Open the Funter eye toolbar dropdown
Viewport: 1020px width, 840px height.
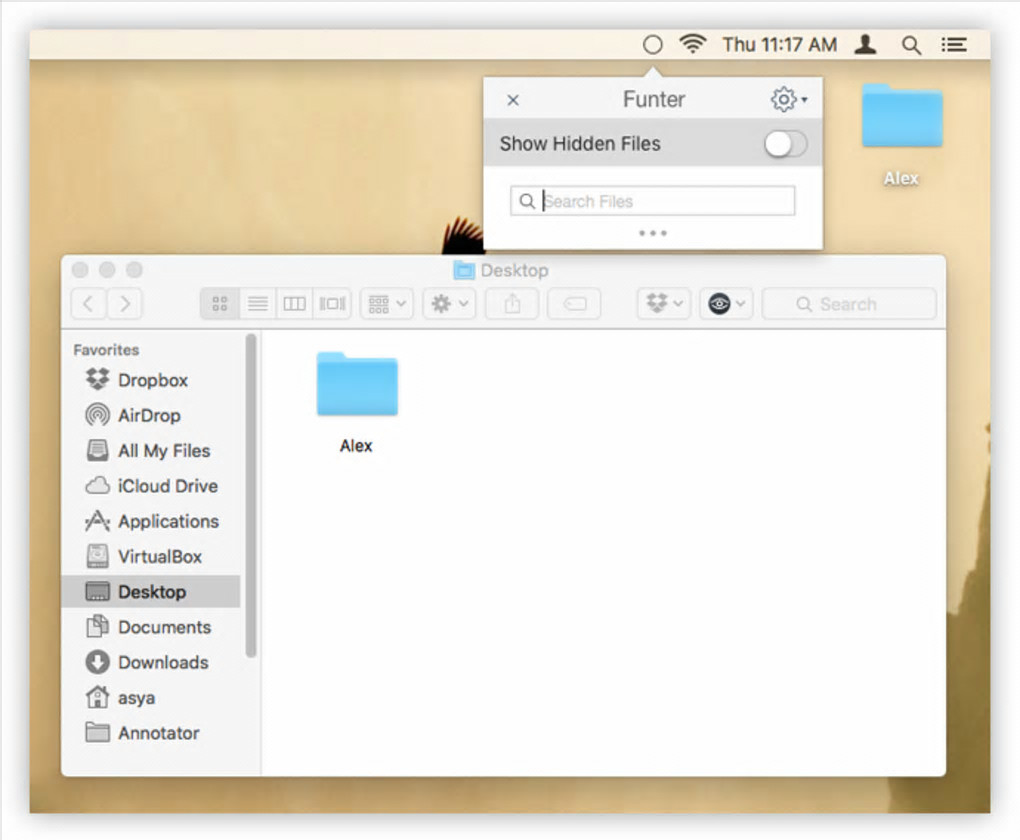point(726,304)
